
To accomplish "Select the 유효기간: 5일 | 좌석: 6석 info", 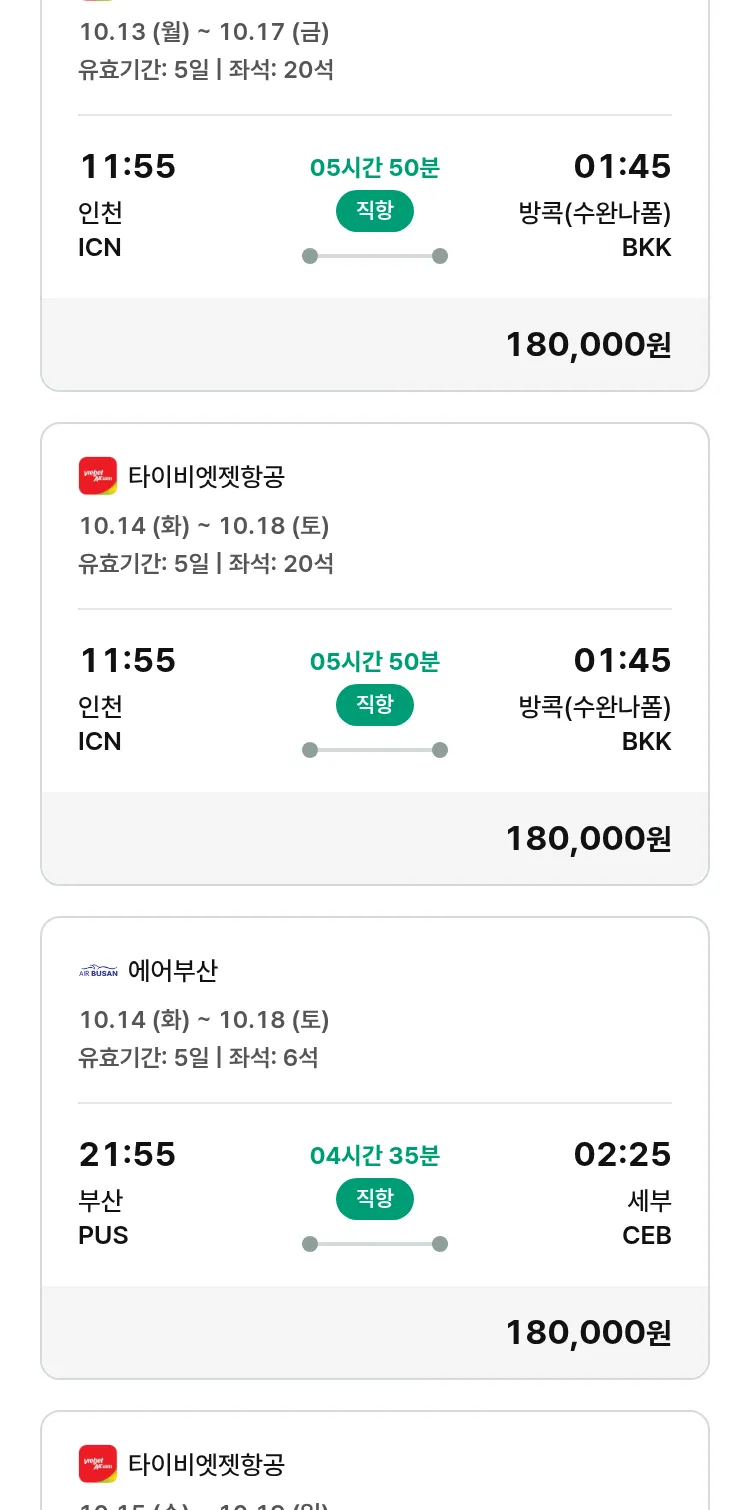I will tap(198, 1057).
